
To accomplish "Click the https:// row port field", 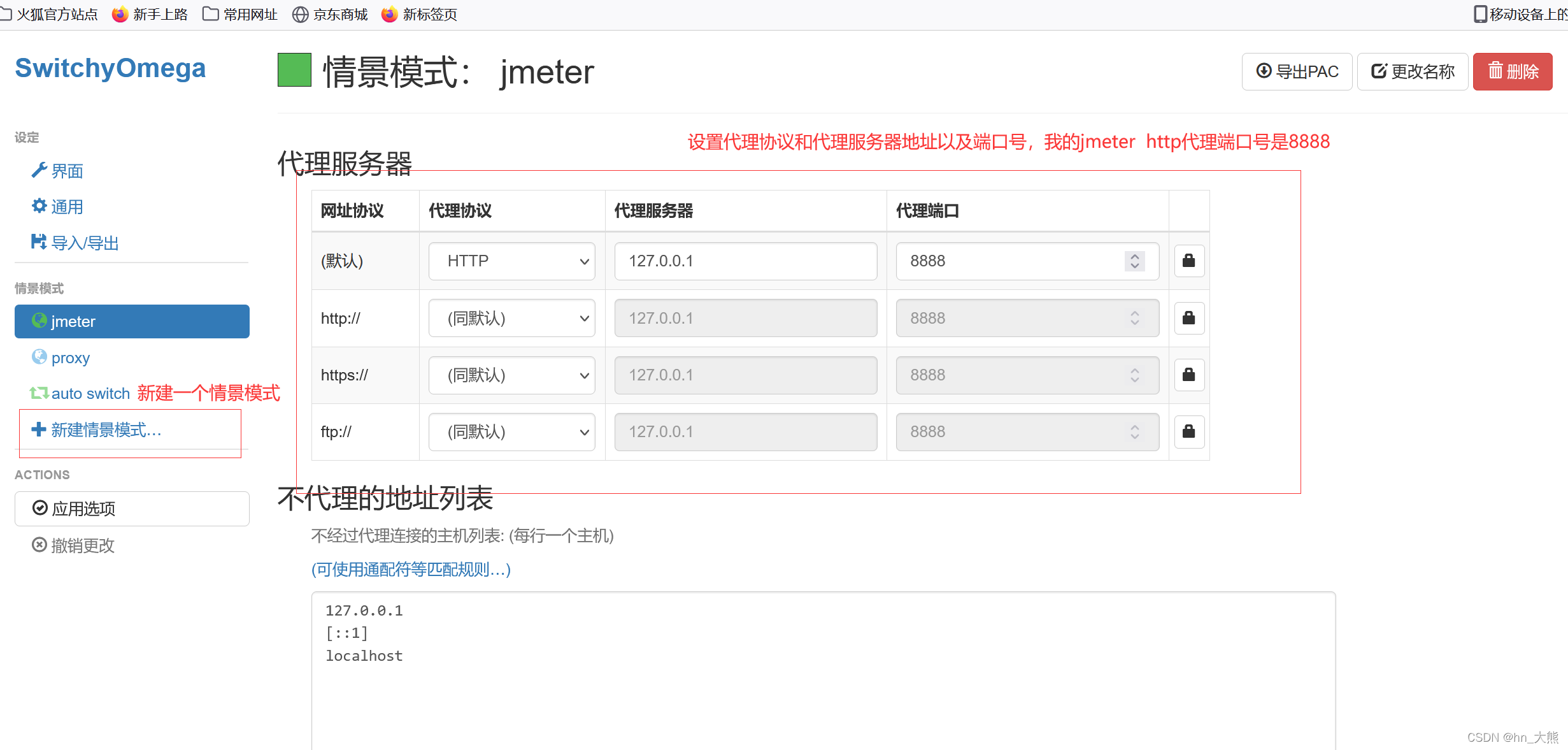I will point(1027,375).
